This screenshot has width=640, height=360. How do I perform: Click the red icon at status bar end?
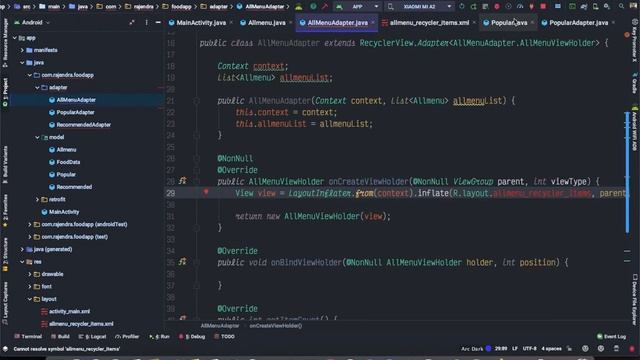[x=632, y=349]
